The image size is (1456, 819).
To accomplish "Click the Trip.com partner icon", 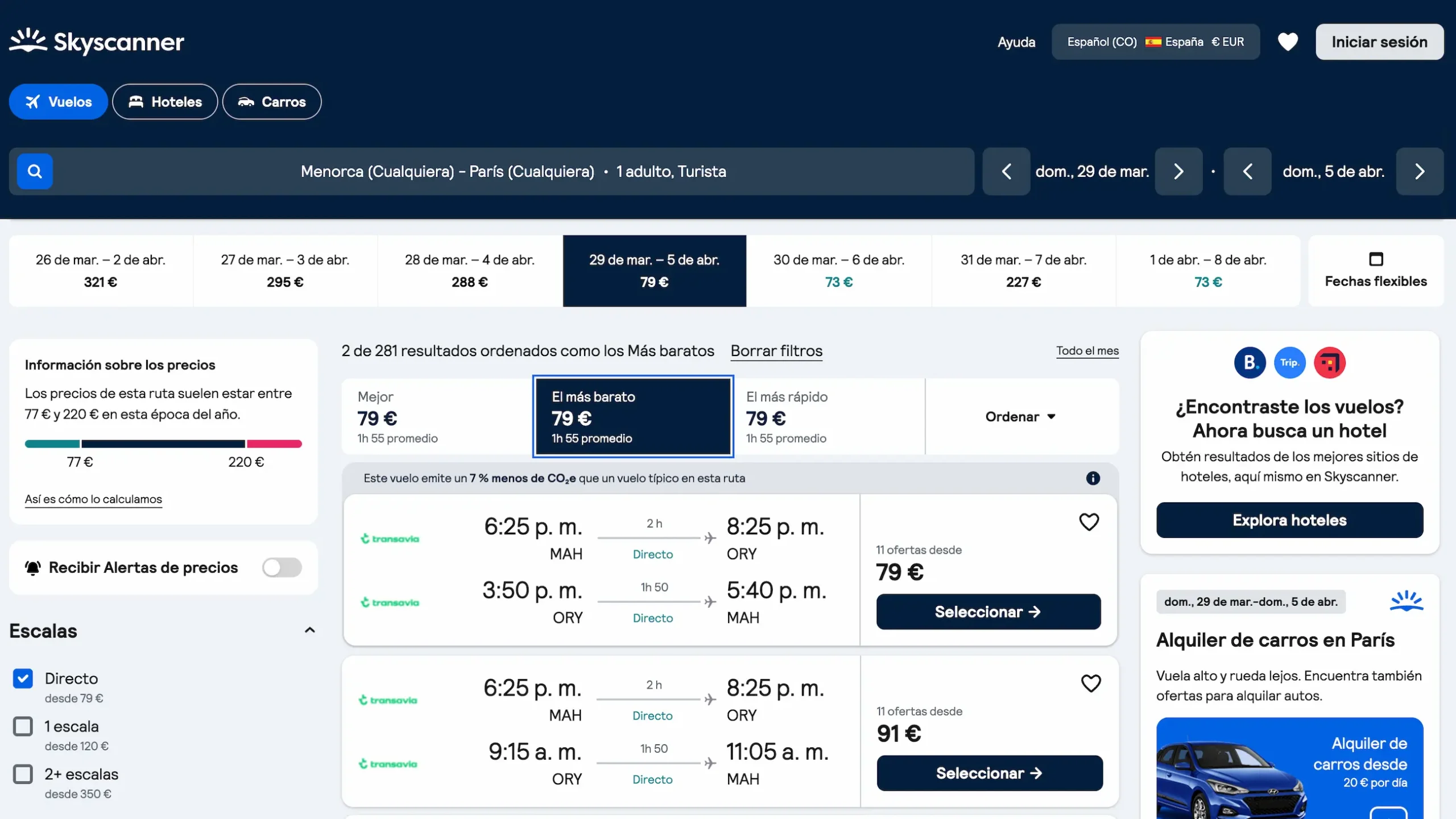I will pyautogui.click(x=1289, y=362).
